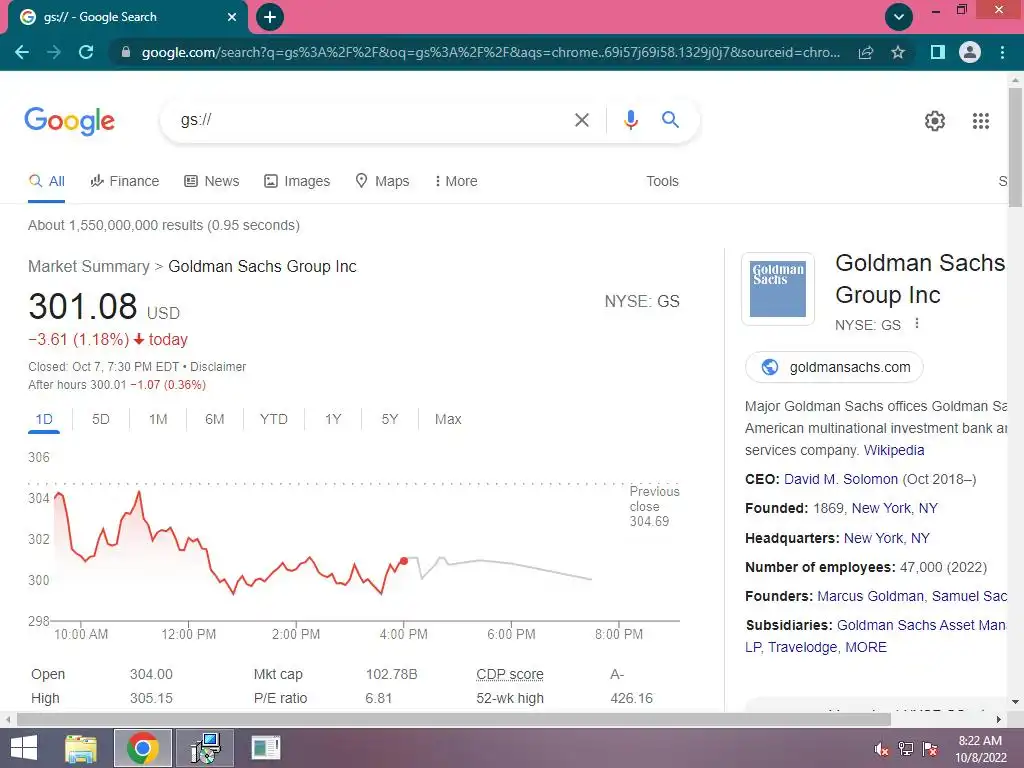Switch to the Maps tab
Image resolution: width=1024 pixels, height=768 pixels.
[382, 182]
